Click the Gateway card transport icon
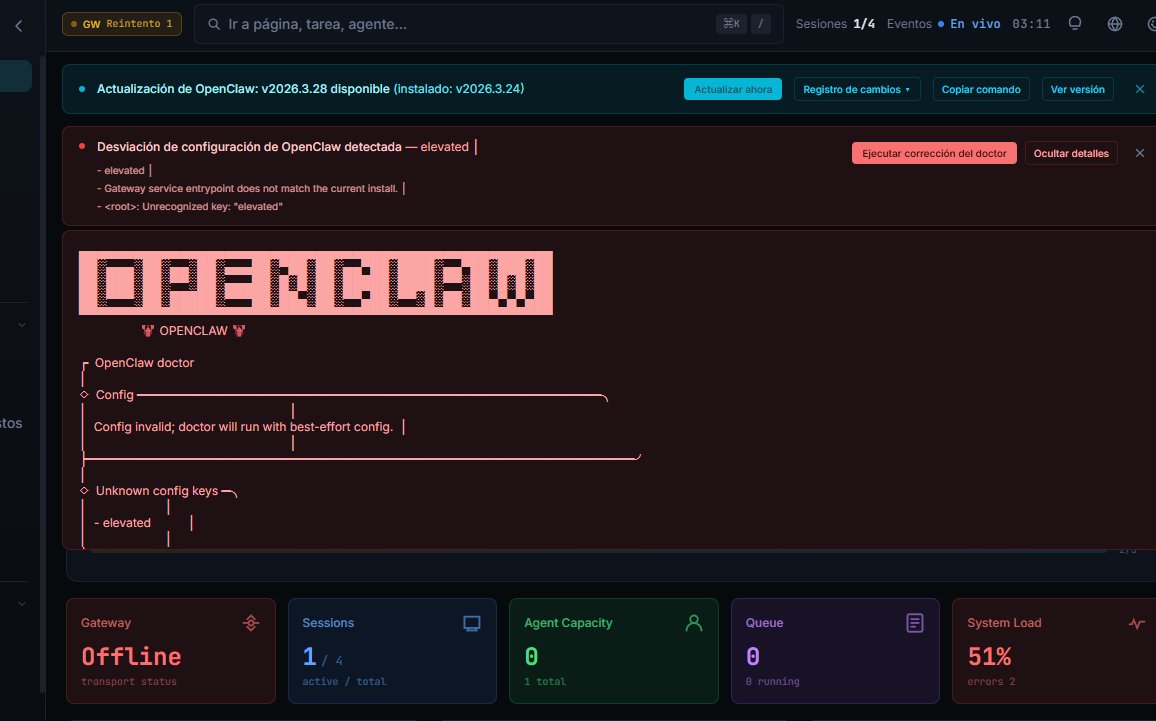The width and height of the screenshot is (1156, 721). pyautogui.click(x=251, y=623)
